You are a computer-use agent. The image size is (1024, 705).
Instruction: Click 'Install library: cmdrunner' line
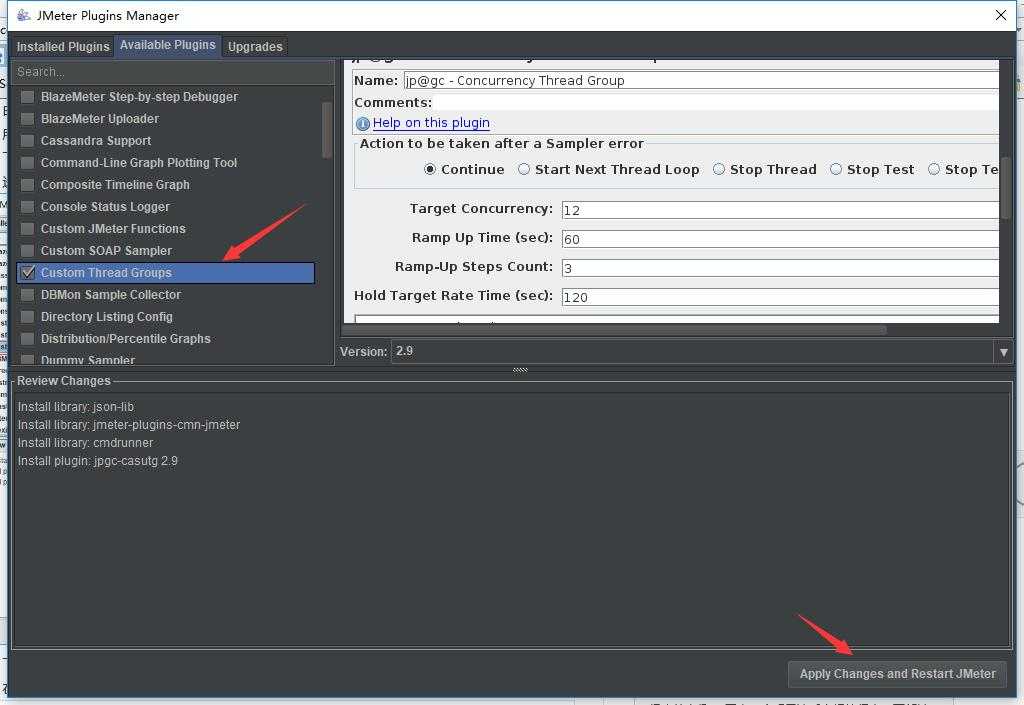point(86,443)
